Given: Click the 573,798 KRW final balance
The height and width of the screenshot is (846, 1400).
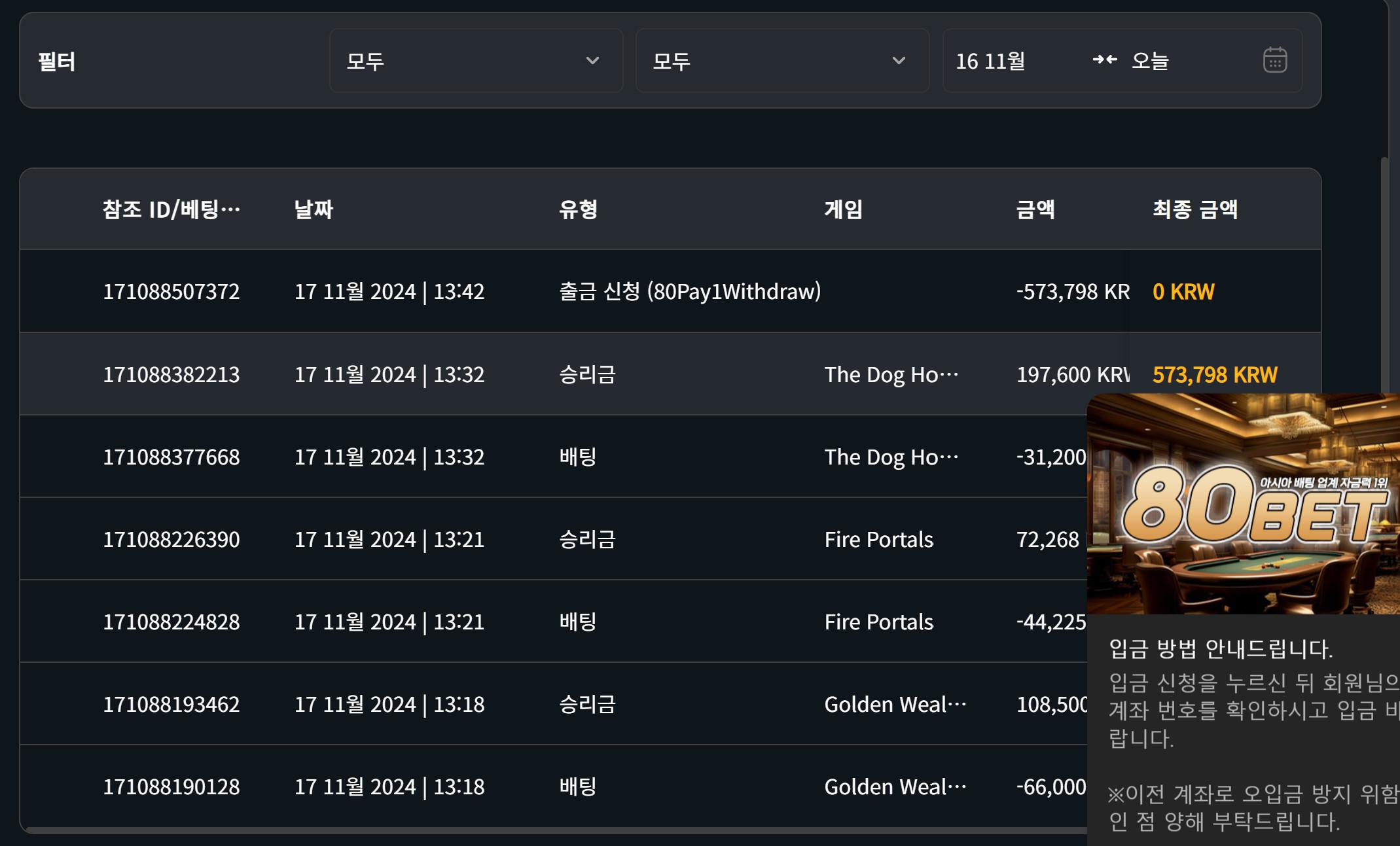Looking at the screenshot, I should 1214,375.
